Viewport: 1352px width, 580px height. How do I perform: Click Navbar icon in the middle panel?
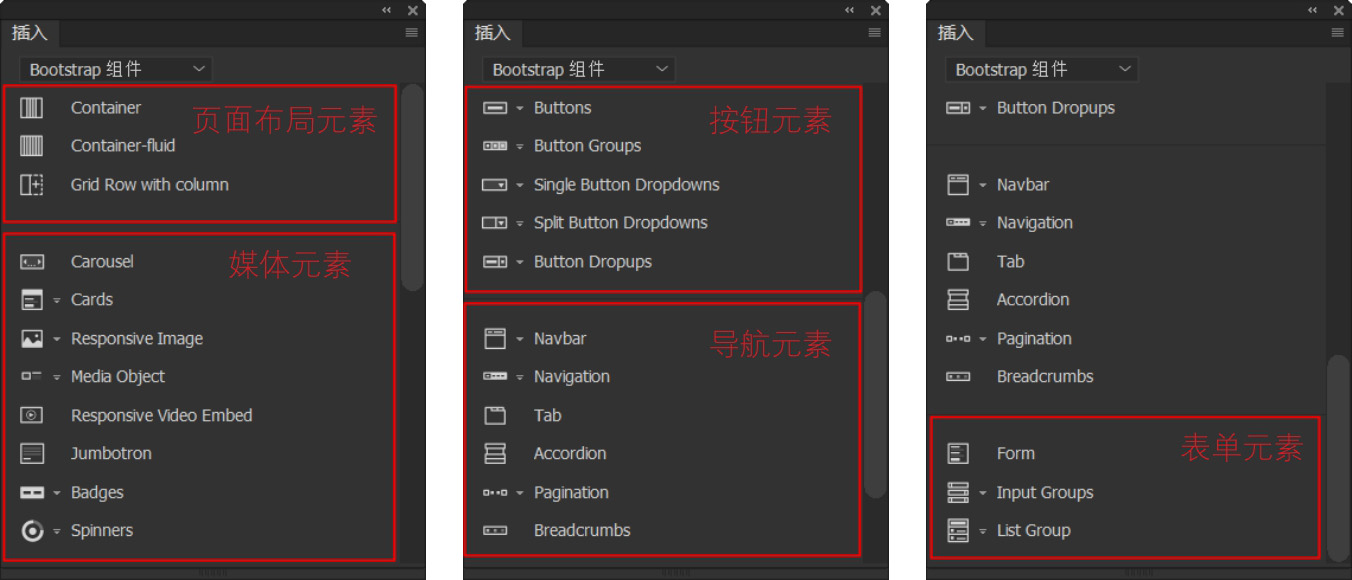495,339
